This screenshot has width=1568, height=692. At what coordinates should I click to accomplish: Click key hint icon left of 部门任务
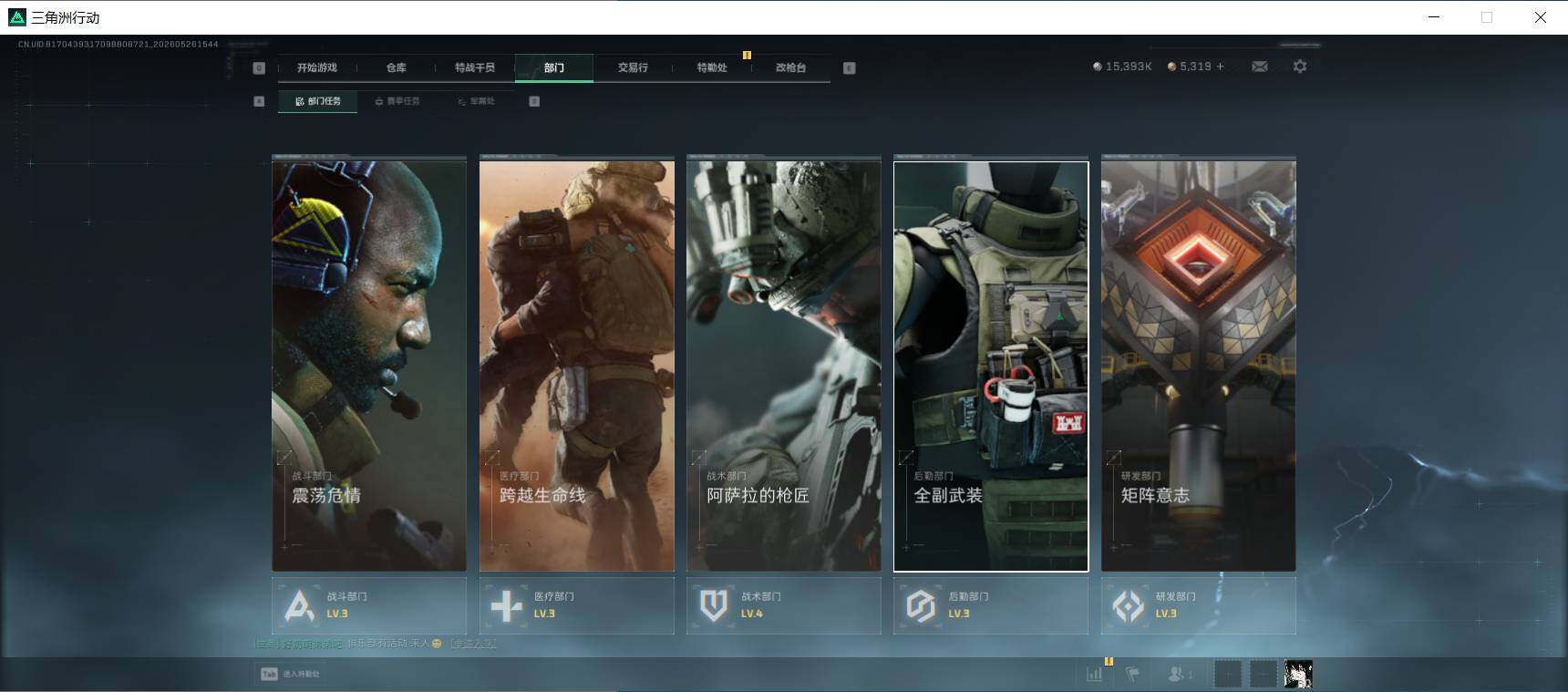click(259, 101)
